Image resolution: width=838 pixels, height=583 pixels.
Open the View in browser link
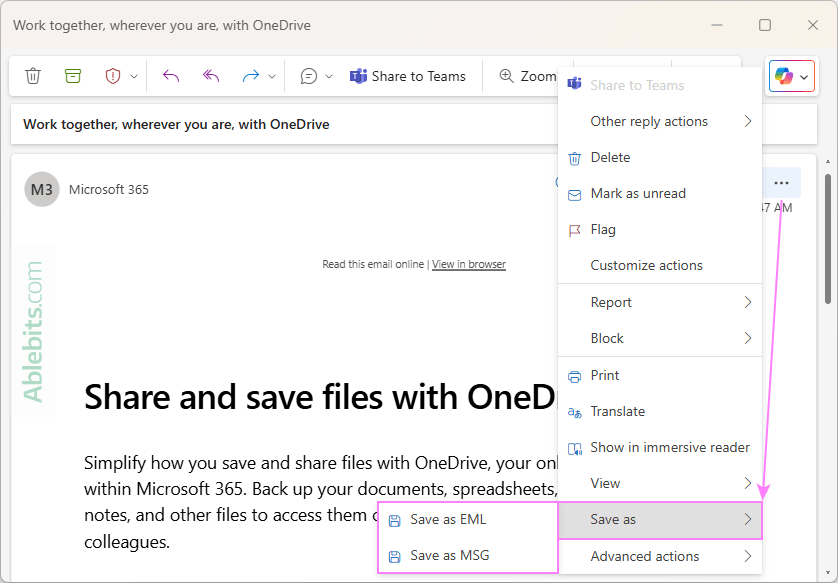[x=468, y=264]
